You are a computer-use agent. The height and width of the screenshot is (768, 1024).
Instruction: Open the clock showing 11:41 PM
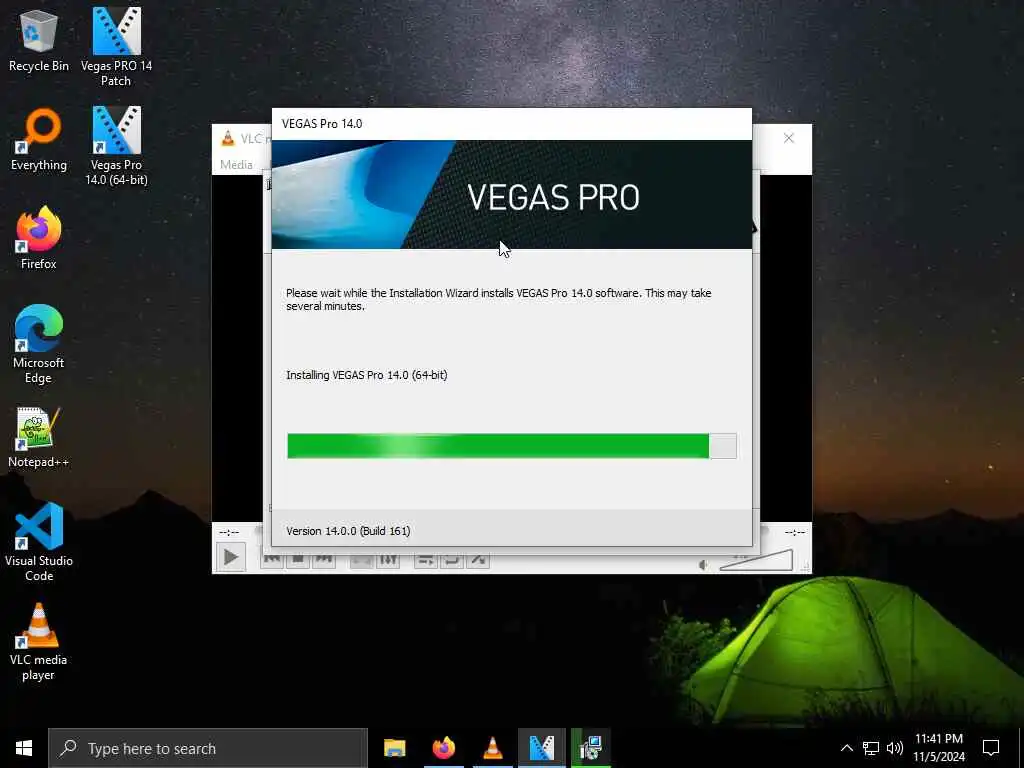(x=939, y=748)
